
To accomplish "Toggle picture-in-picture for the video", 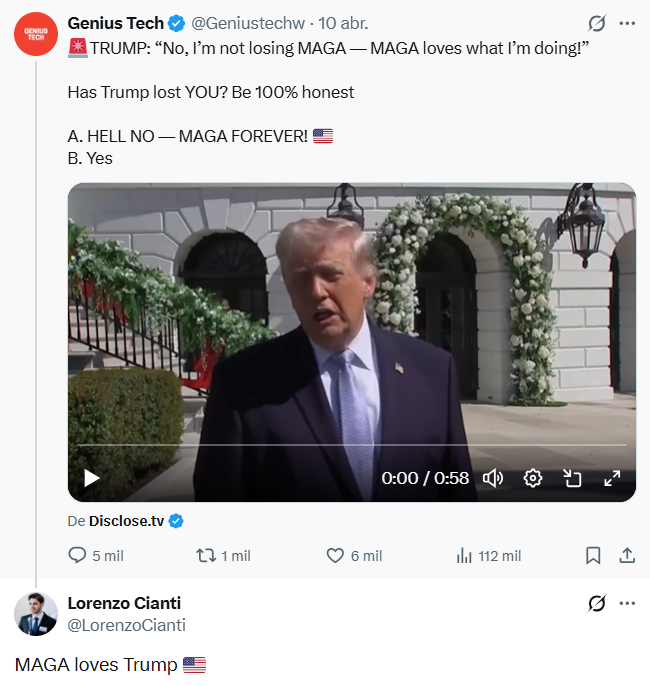I will click(x=573, y=478).
